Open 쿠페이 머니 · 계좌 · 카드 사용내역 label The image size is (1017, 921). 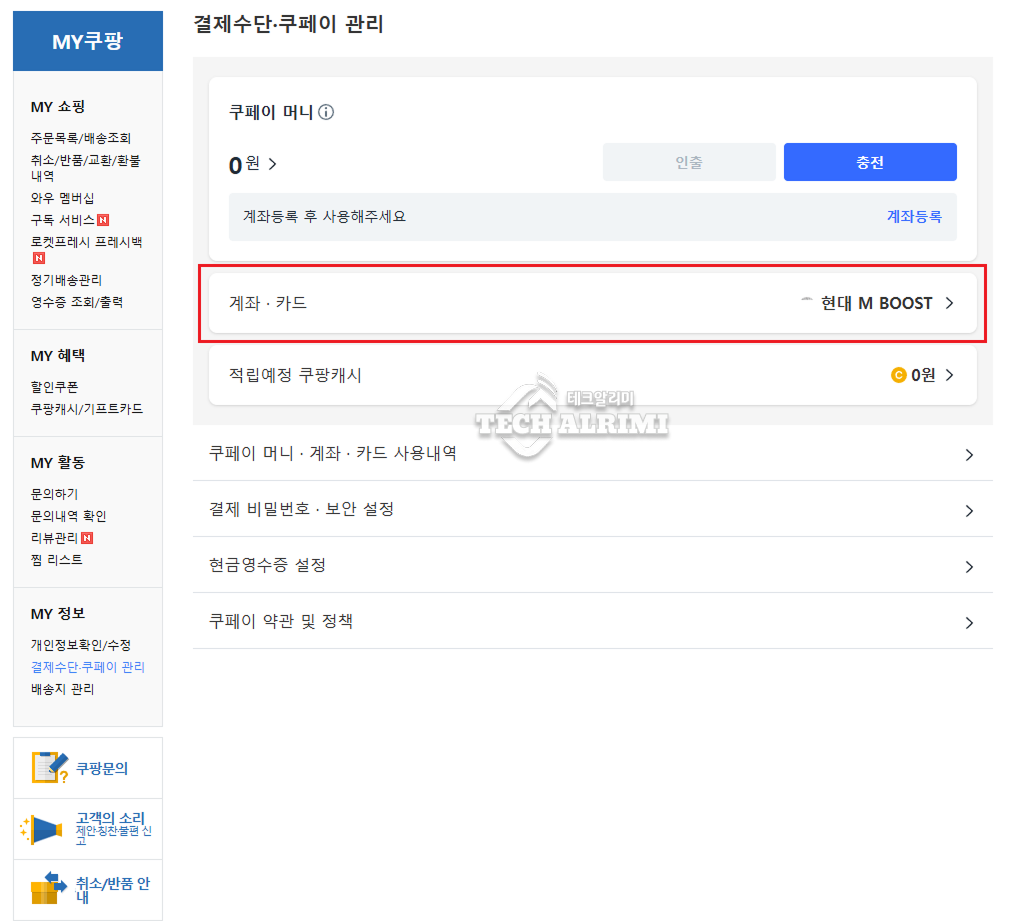(333, 453)
